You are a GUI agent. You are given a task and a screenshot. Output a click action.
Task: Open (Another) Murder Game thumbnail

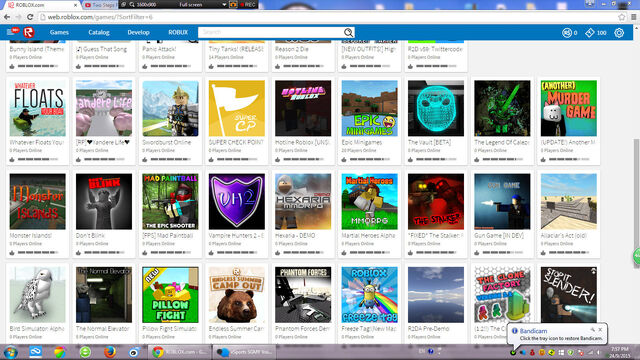(x=569, y=108)
